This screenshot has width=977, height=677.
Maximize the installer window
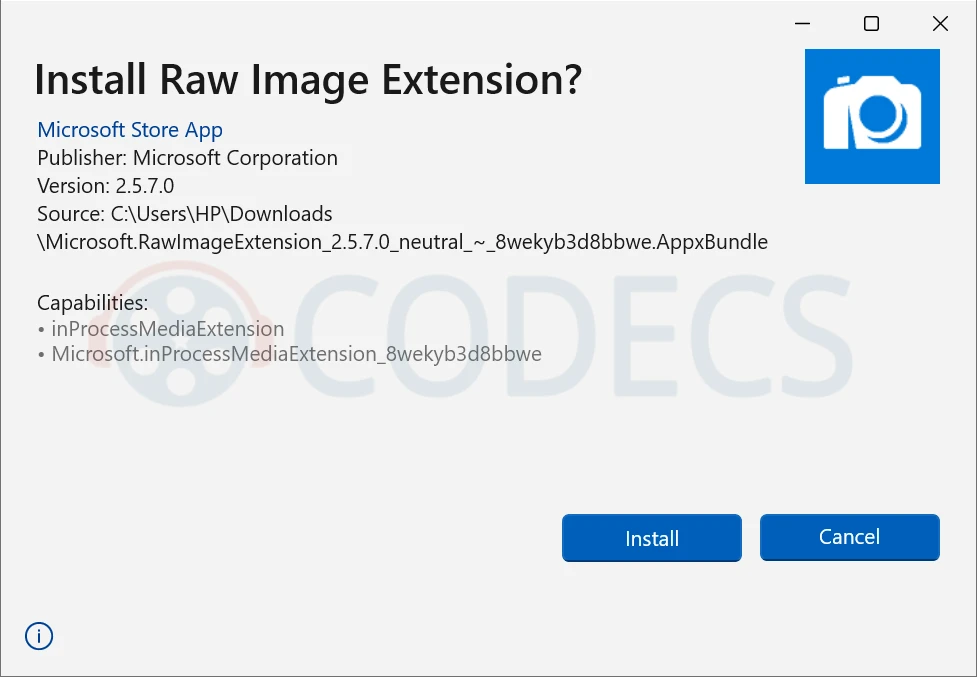click(871, 24)
